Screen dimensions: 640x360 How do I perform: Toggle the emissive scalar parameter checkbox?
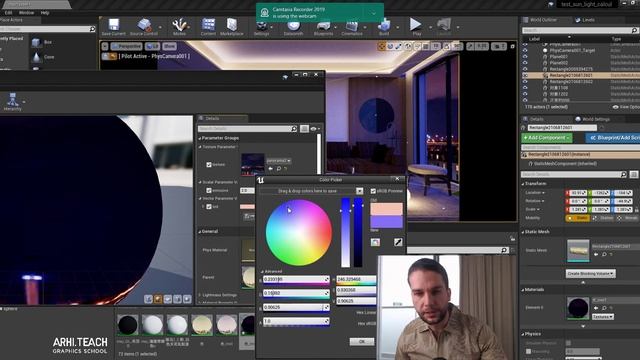[209, 190]
